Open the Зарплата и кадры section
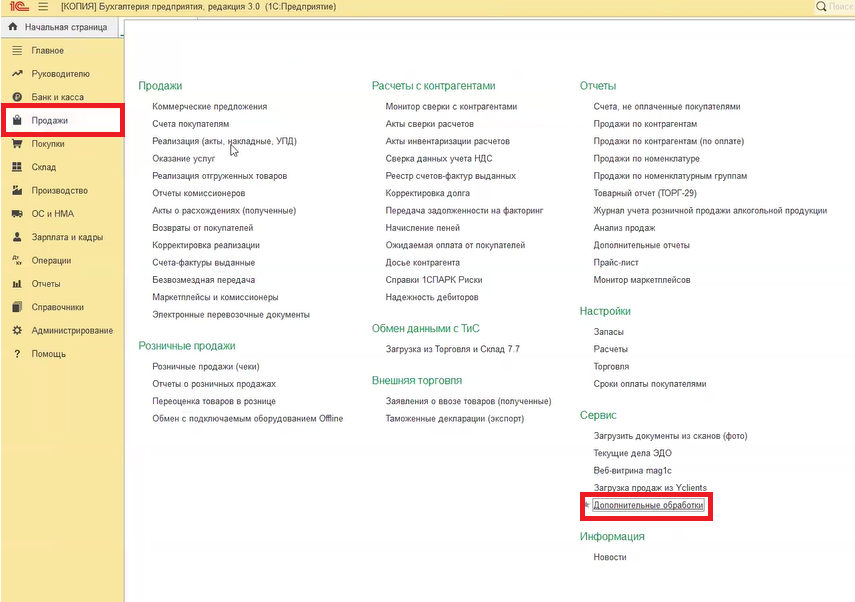The image size is (855, 602). (67, 237)
